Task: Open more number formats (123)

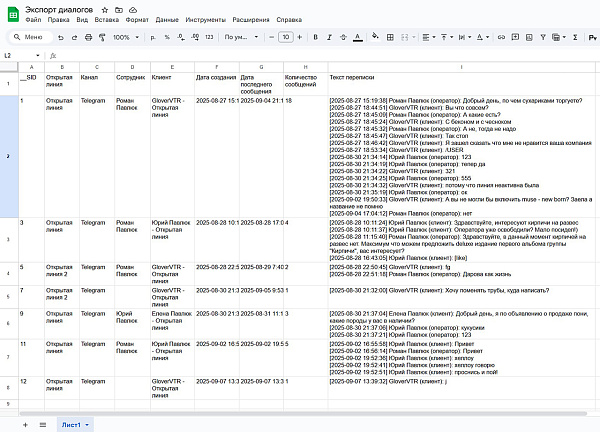Action: [209, 37]
